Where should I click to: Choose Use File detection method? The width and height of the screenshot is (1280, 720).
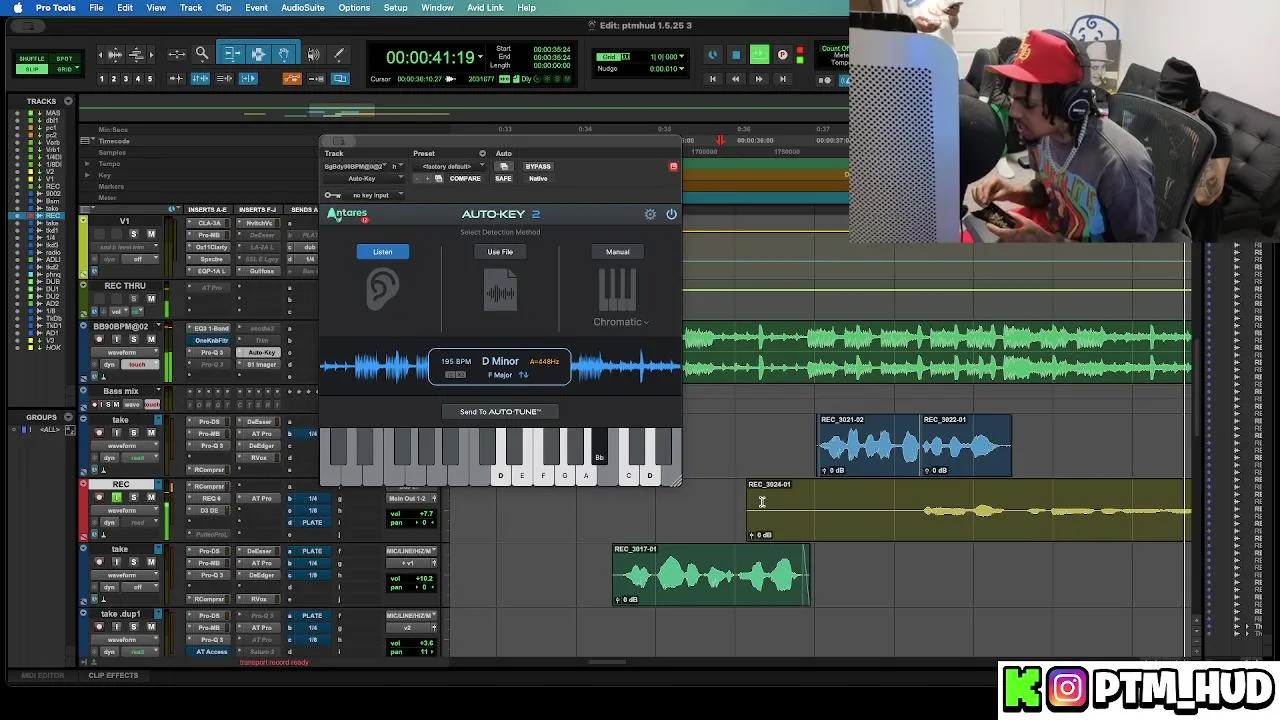coord(500,252)
